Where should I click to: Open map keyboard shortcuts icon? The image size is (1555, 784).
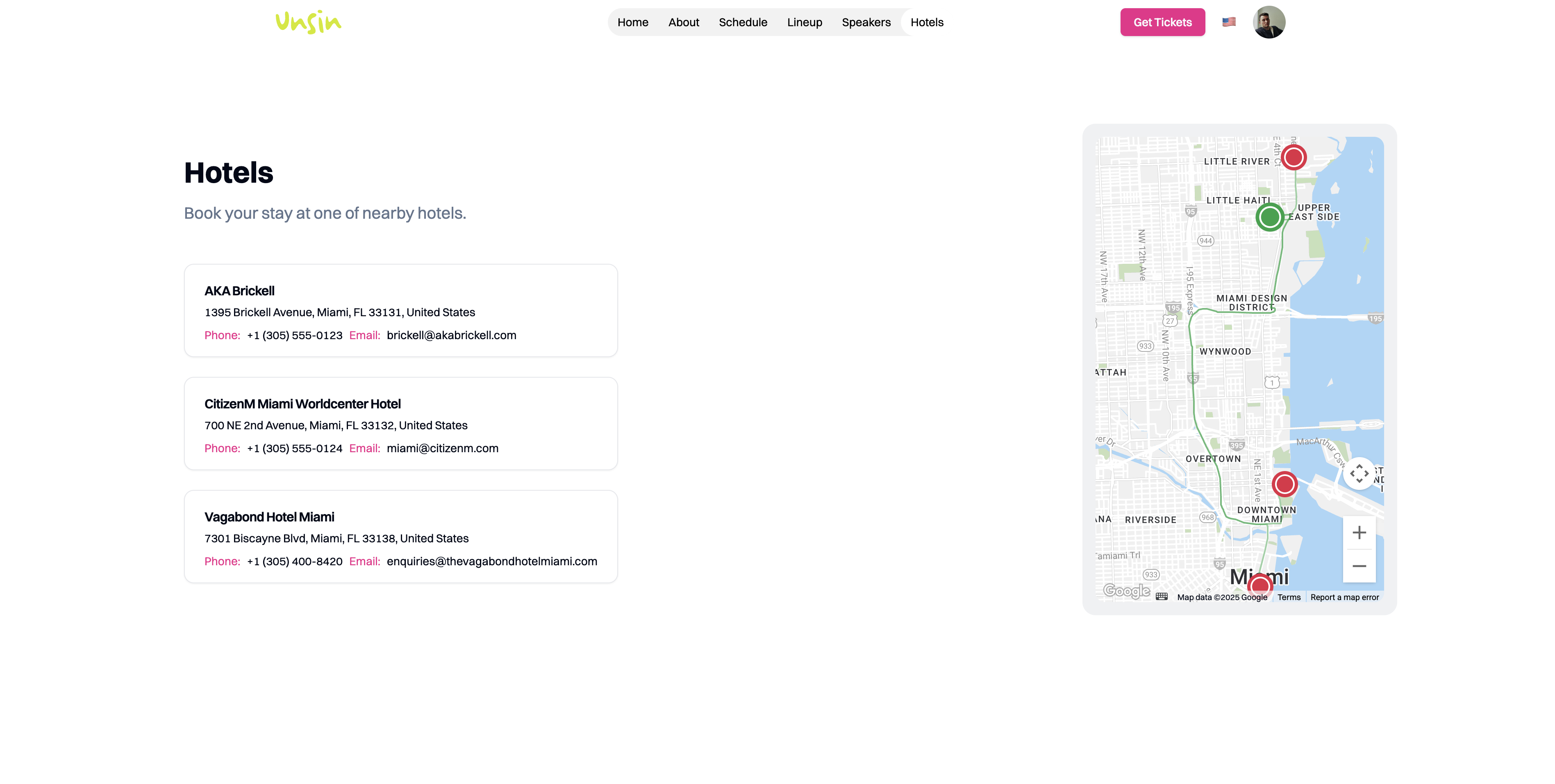pyautogui.click(x=1162, y=596)
